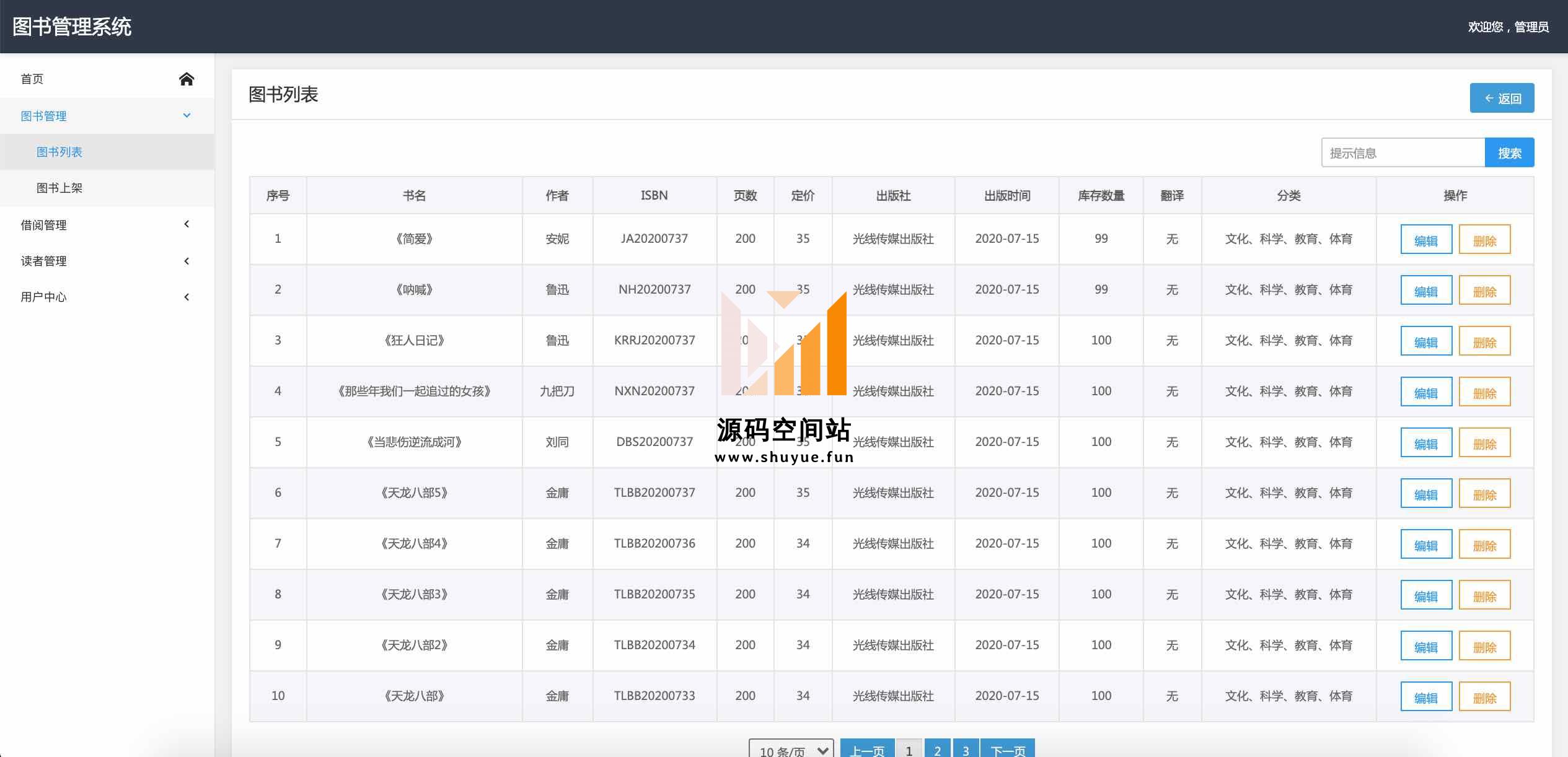Image resolution: width=1568 pixels, height=757 pixels.
Task: Click the 库存数量 column header
Action: 1101,196
